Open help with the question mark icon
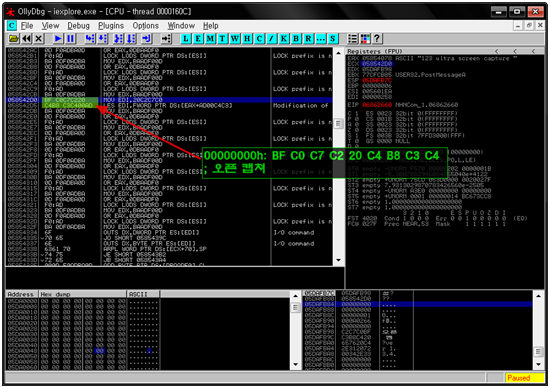The image size is (550, 388). 377,39
